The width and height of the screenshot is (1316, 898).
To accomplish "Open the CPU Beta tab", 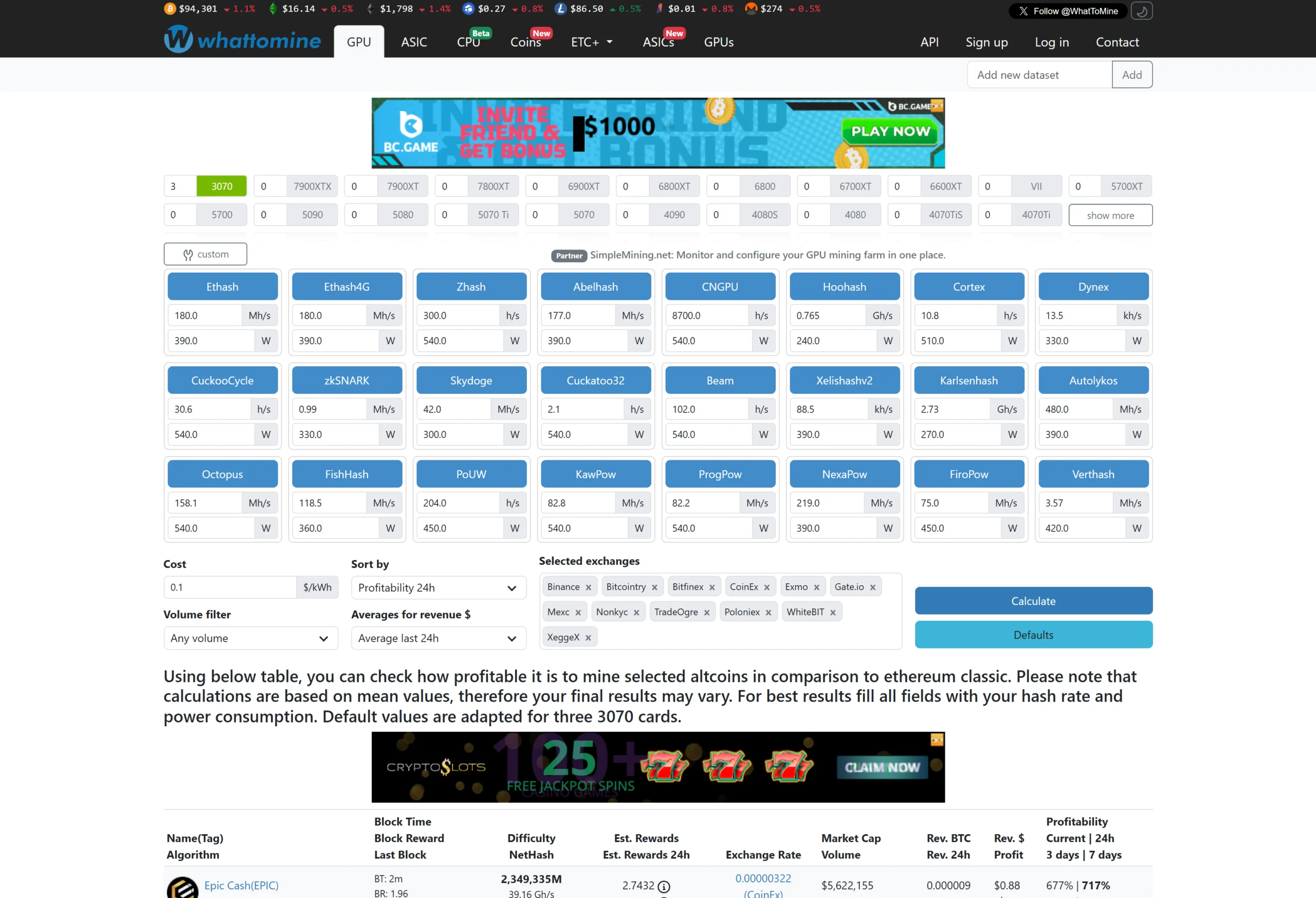I will click(470, 42).
